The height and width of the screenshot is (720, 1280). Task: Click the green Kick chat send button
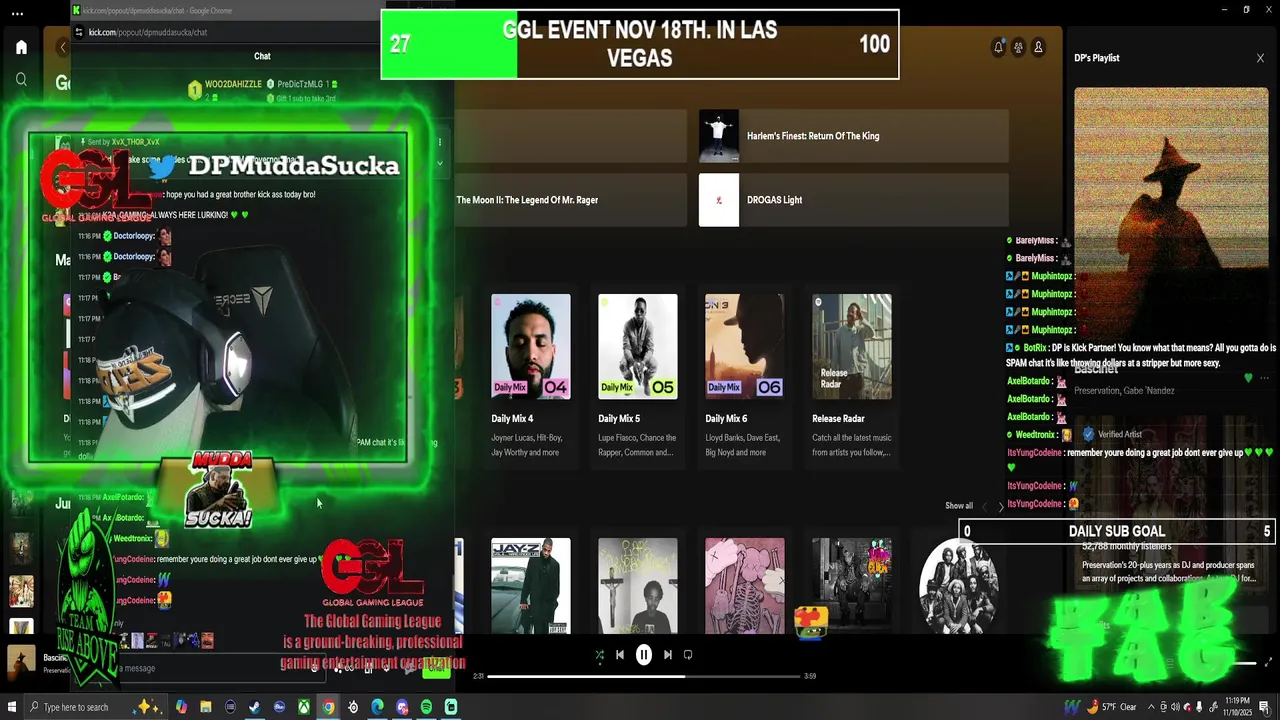tap(436, 668)
